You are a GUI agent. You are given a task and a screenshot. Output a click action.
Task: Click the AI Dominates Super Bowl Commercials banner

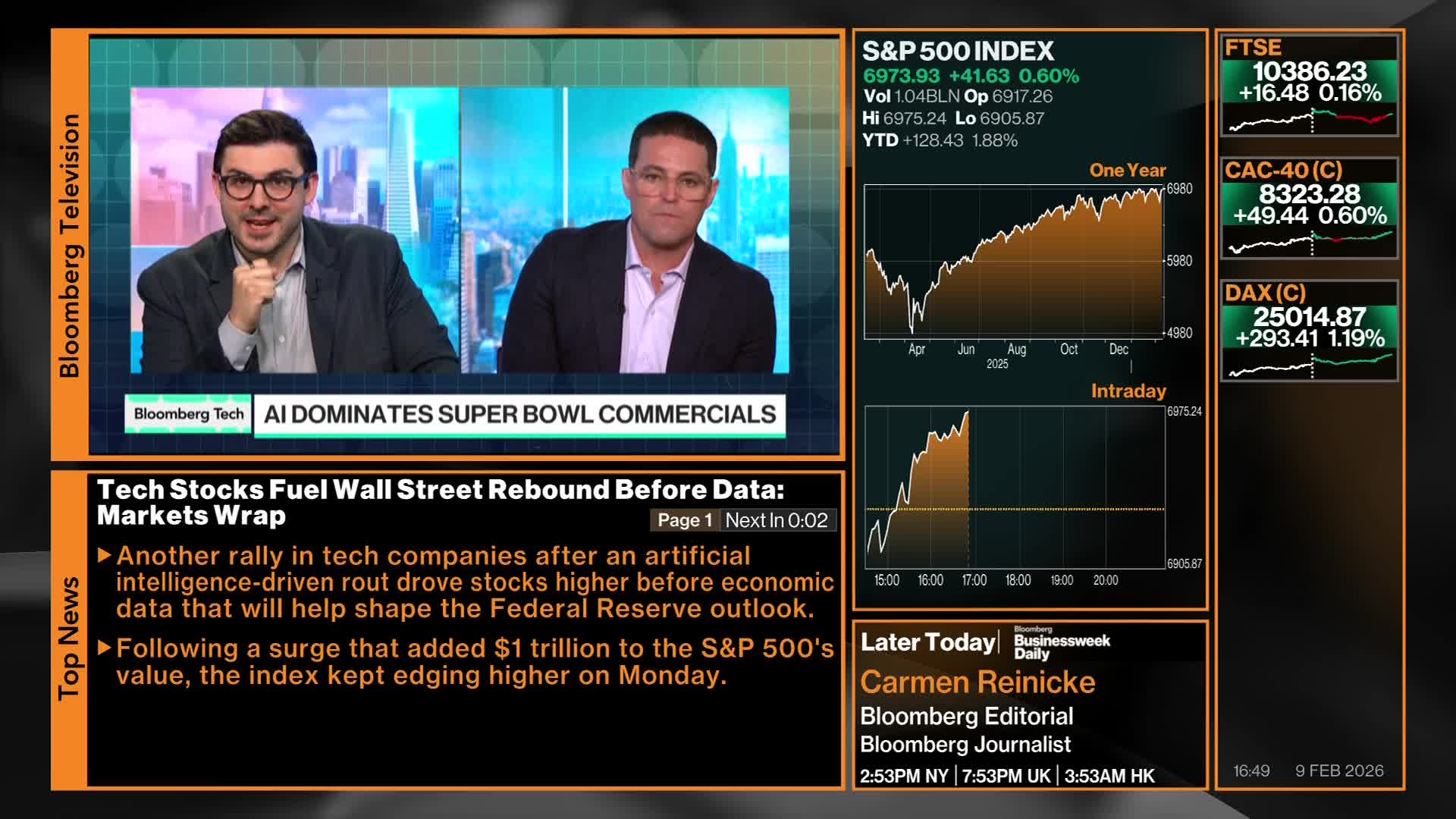click(519, 414)
